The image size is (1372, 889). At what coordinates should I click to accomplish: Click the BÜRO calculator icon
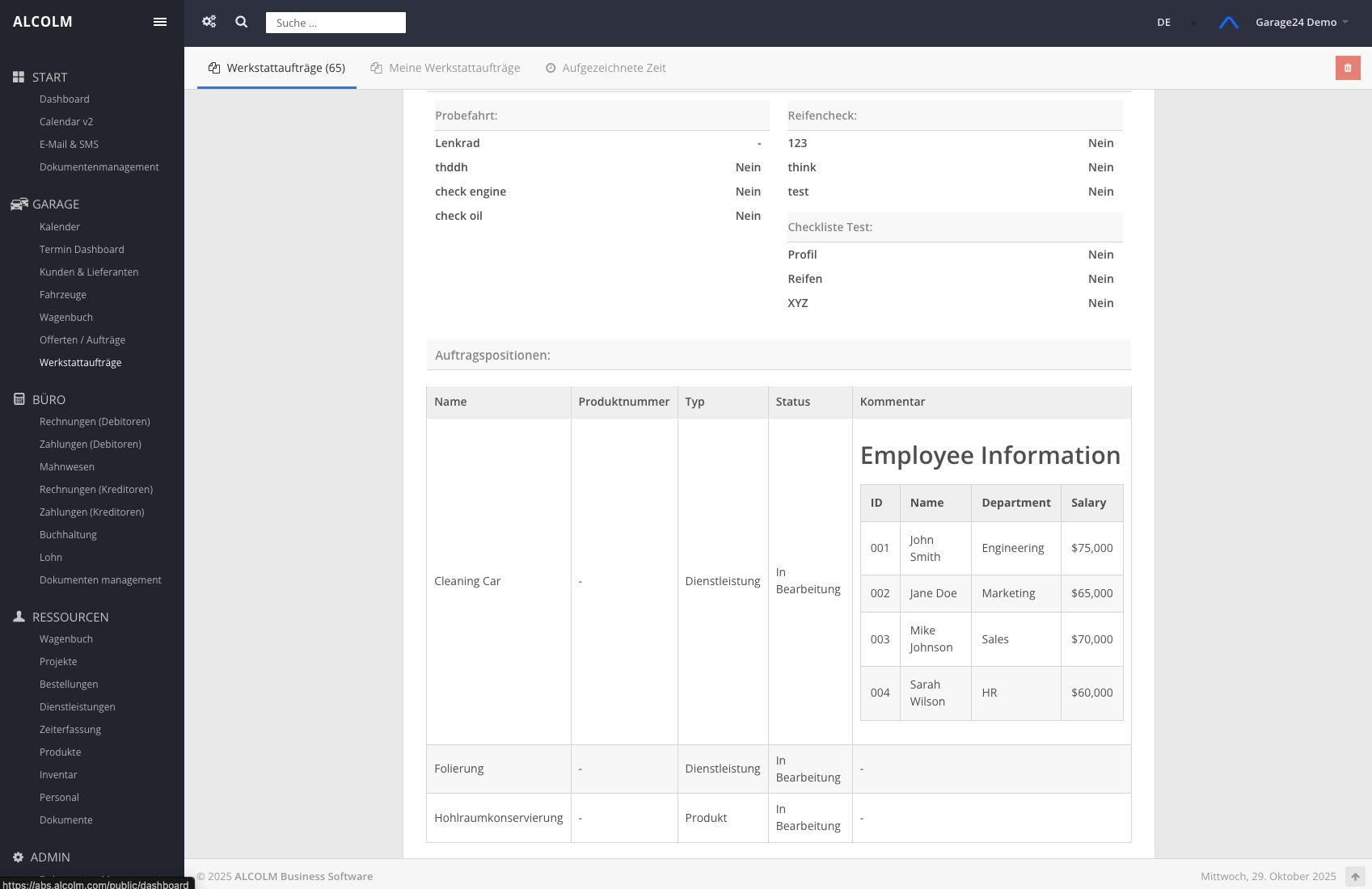(19, 399)
